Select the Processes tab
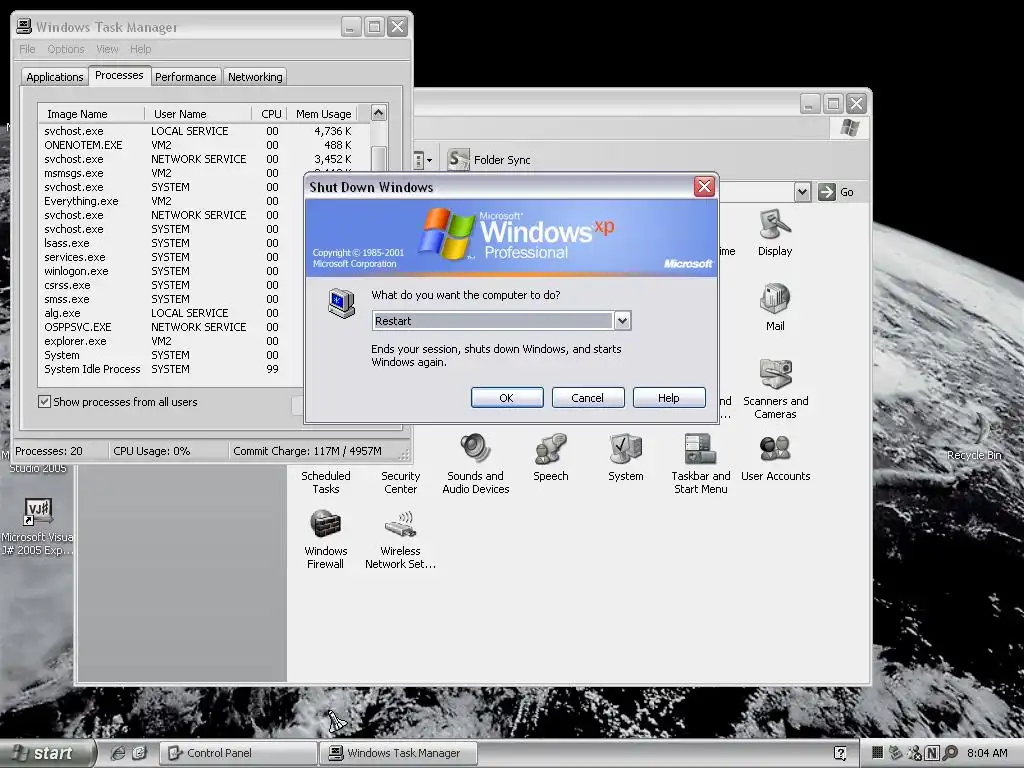Image resolution: width=1024 pixels, height=768 pixels. tap(119, 76)
